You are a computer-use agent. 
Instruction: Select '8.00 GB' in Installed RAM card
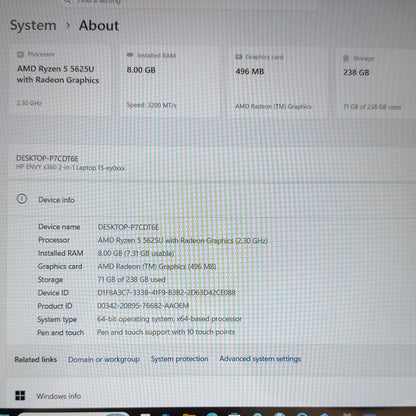tap(141, 70)
